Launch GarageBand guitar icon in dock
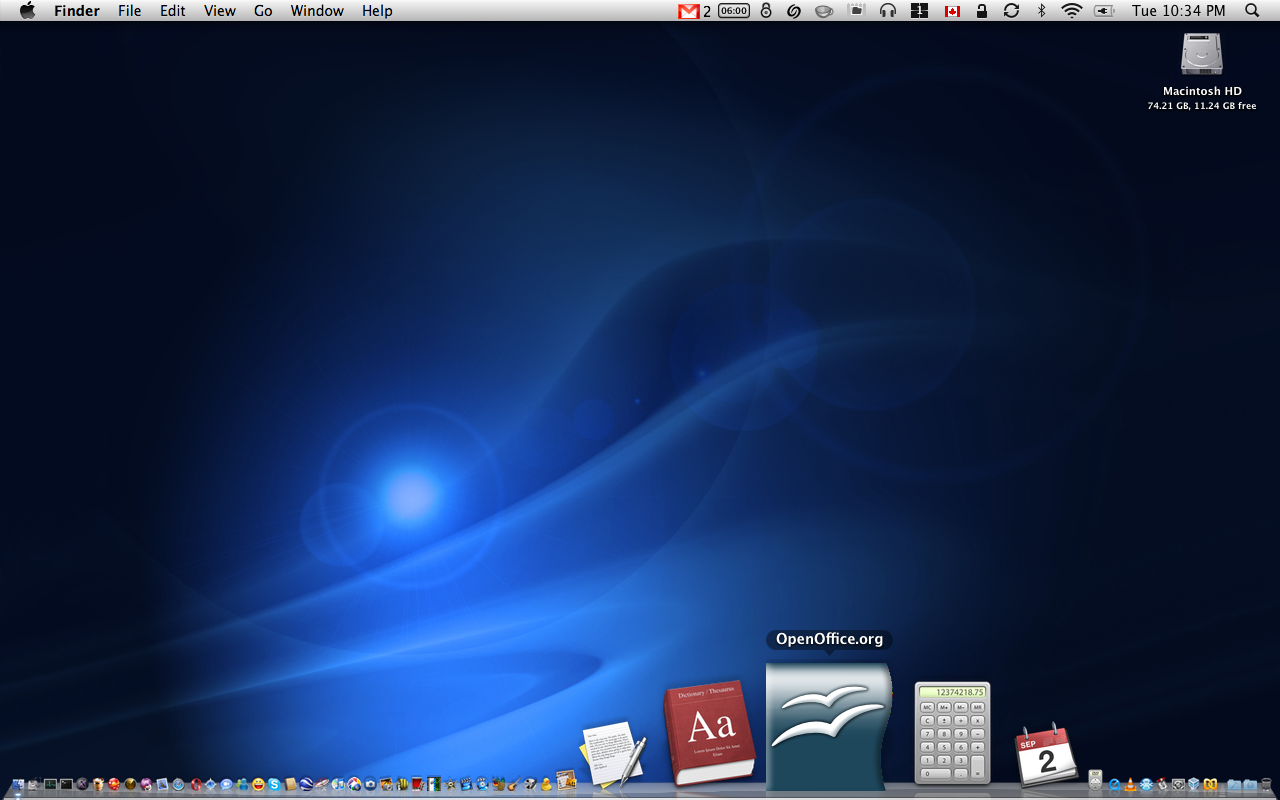This screenshot has height=800, width=1280. (x=514, y=785)
